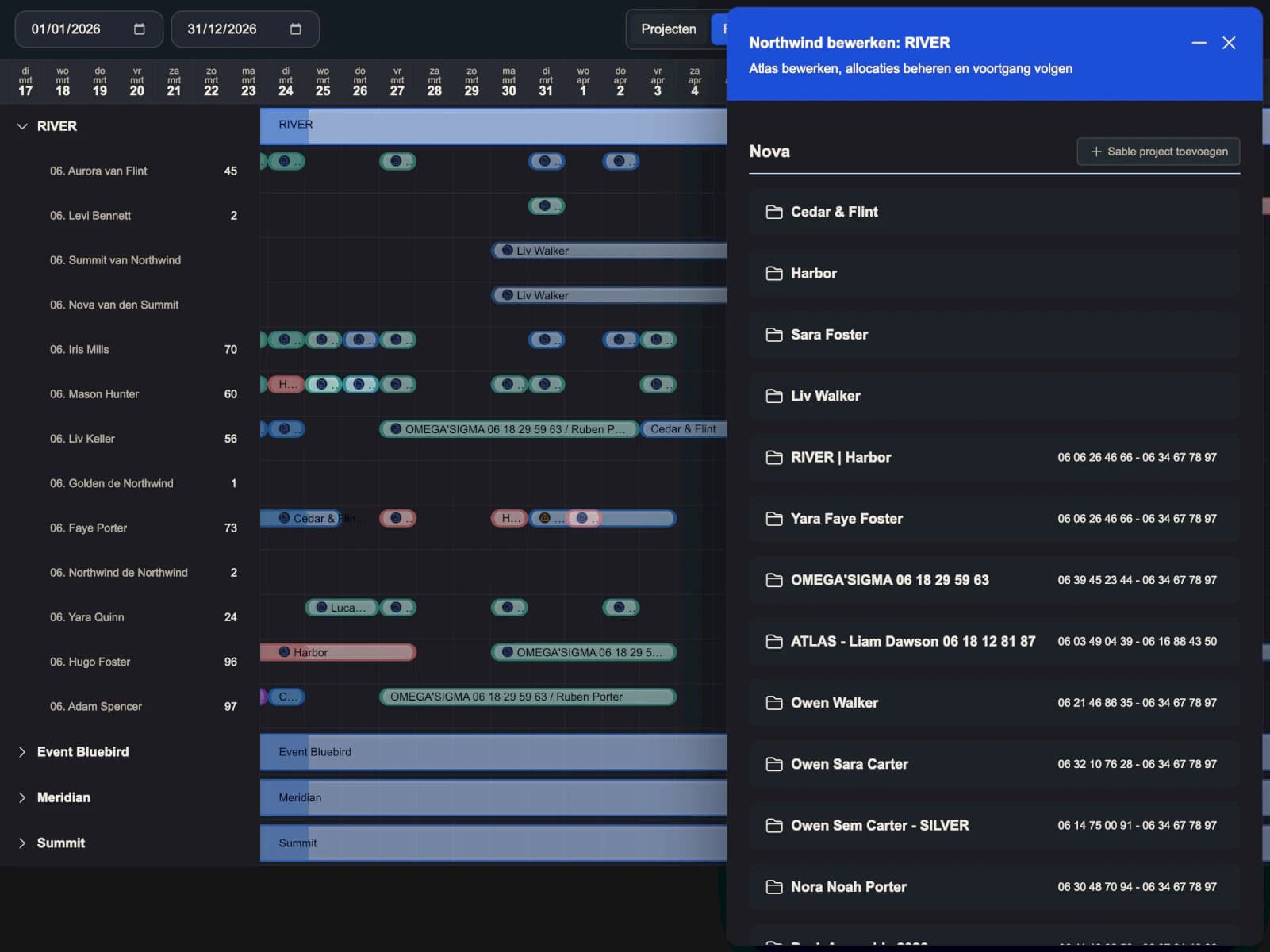Minimize the Northwind bewerken panel
The image size is (1270, 952).
(x=1199, y=43)
